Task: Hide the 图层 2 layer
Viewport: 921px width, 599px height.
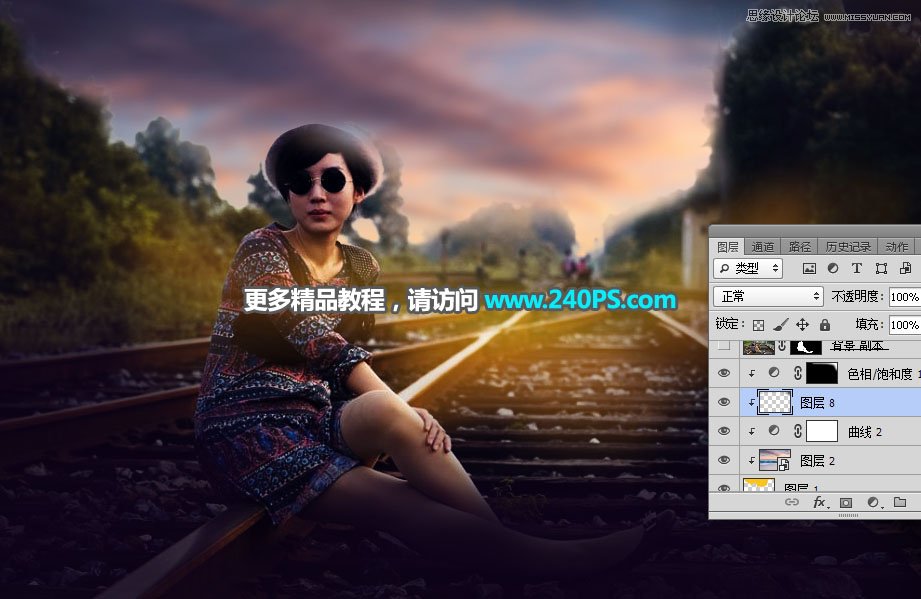Action: (x=724, y=460)
